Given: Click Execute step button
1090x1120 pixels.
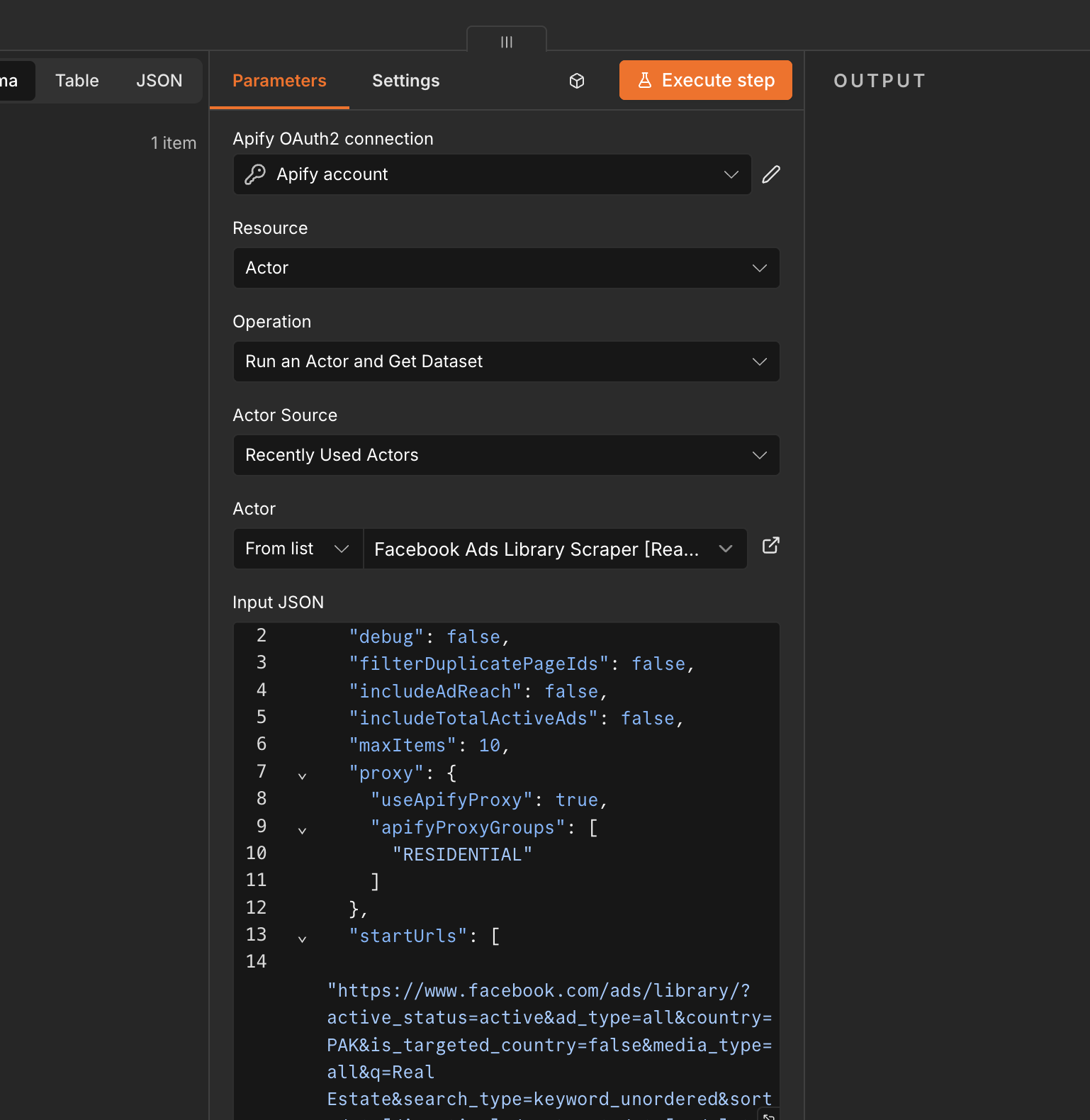Looking at the screenshot, I should click(x=706, y=80).
